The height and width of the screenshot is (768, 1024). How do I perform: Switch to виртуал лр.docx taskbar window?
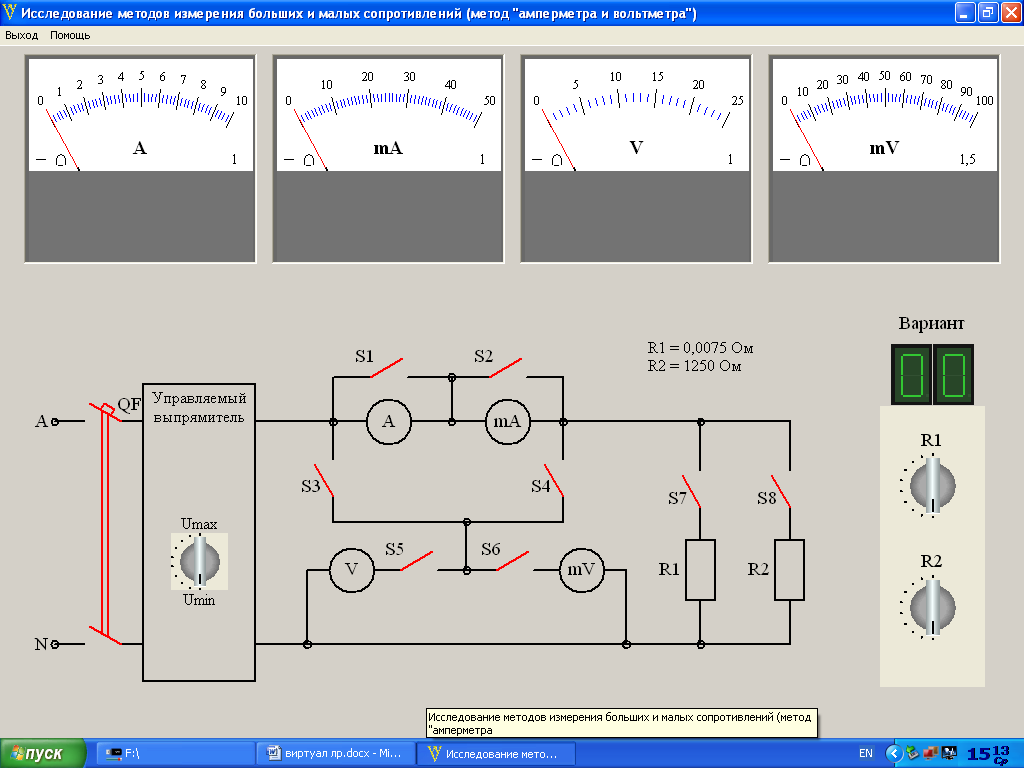point(336,754)
